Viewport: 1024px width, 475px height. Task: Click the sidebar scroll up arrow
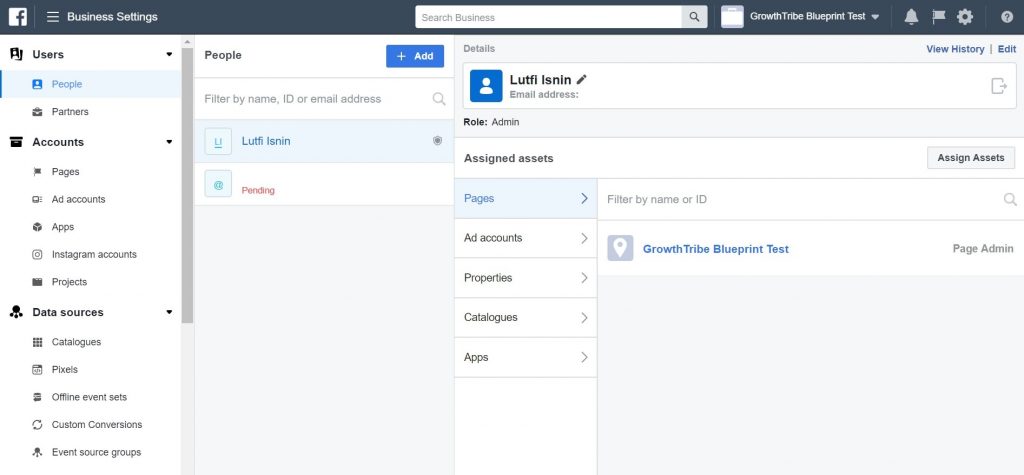187,42
